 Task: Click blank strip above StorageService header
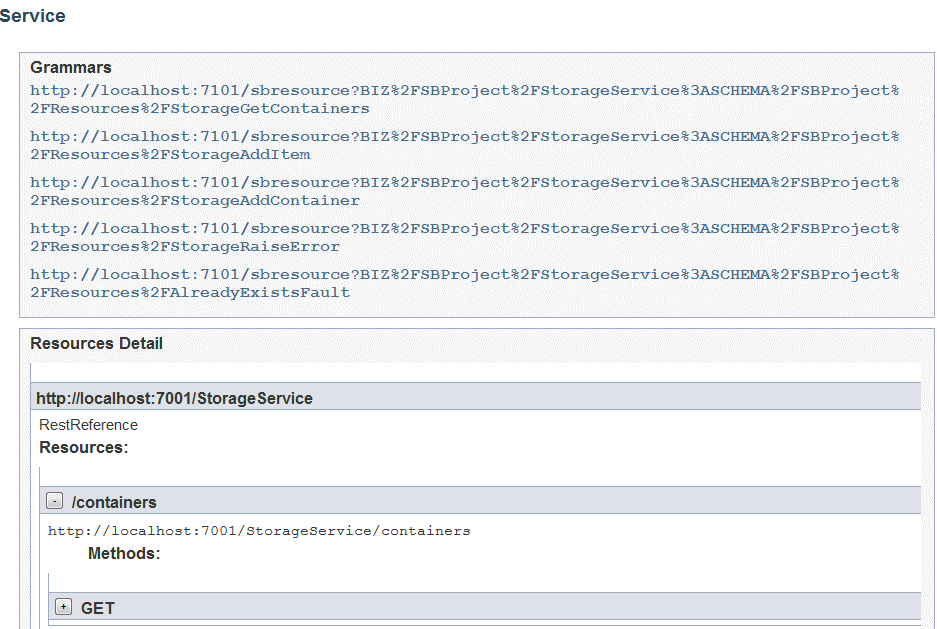(x=476, y=373)
